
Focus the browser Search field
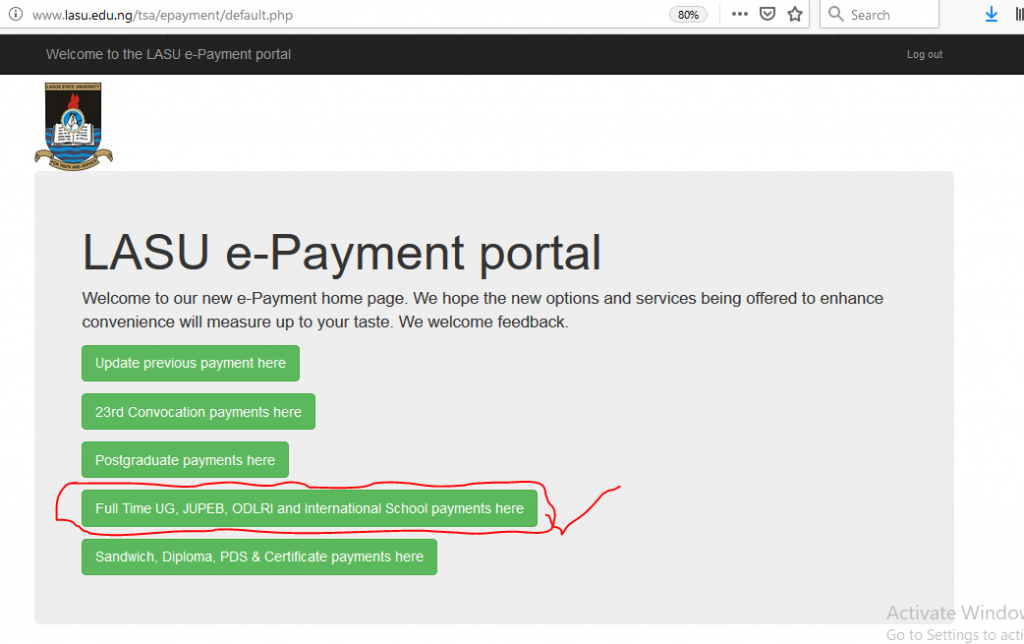[879, 14]
